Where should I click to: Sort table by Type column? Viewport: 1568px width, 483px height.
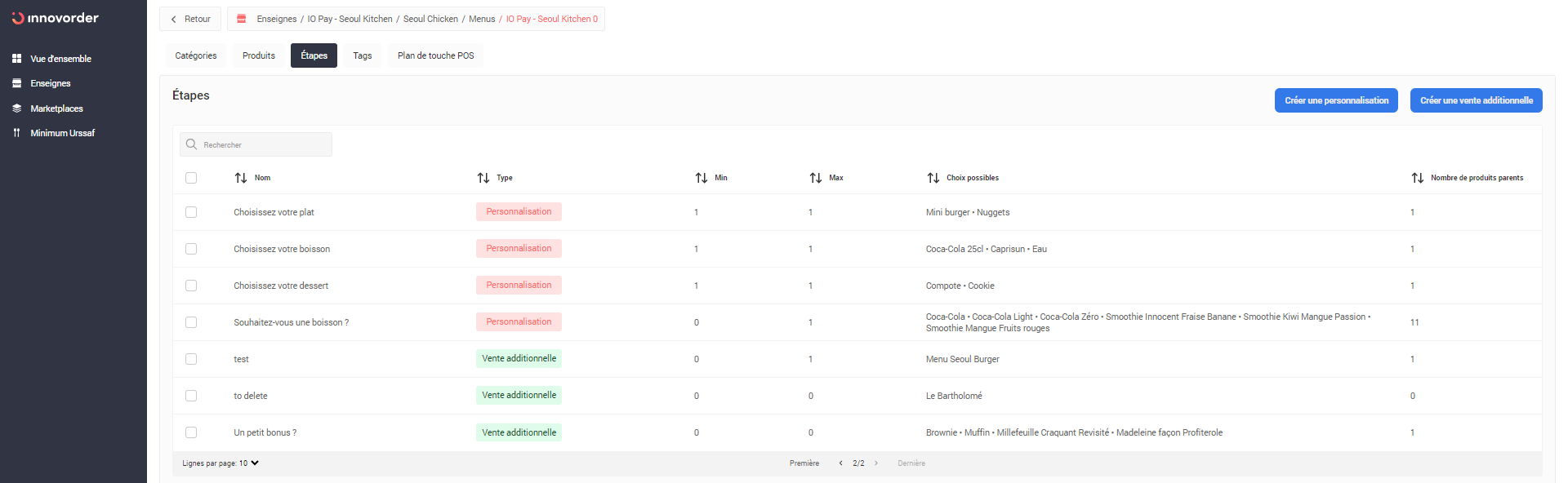pos(483,178)
